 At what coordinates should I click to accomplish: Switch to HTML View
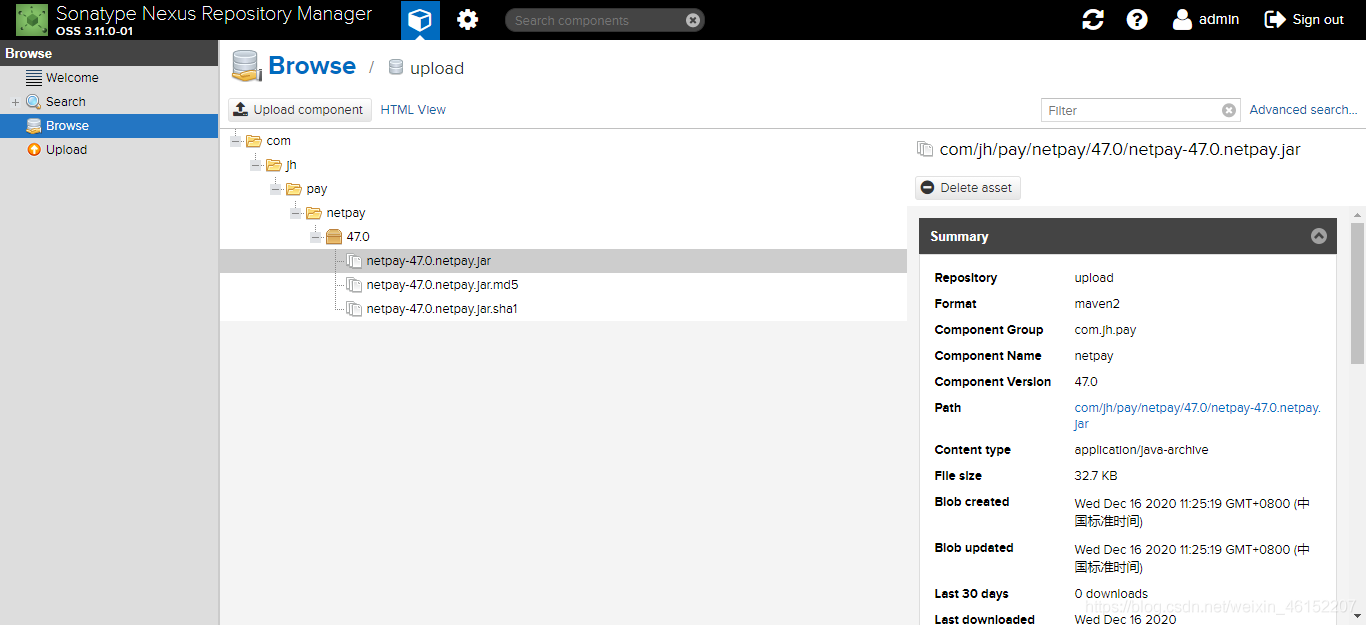[x=413, y=110]
